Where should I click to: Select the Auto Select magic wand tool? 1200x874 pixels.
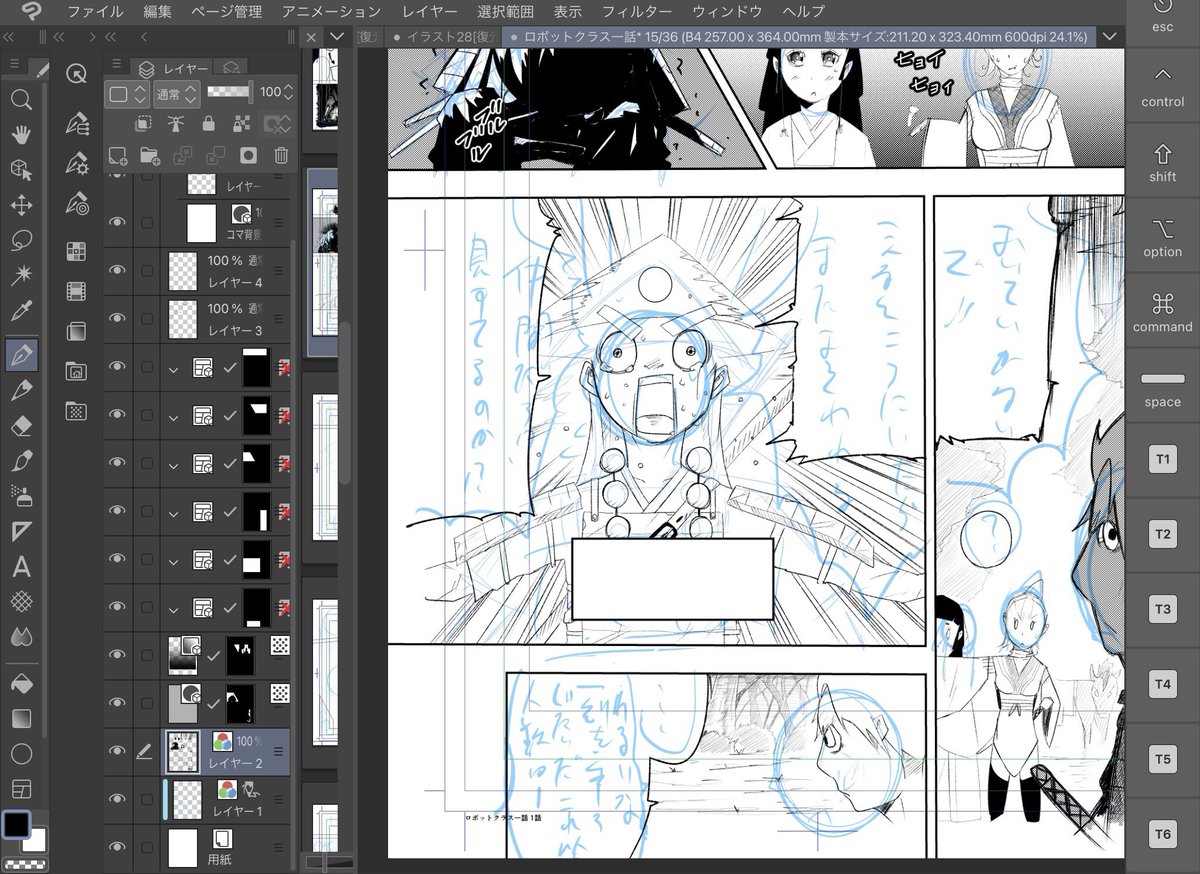[x=21, y=275]
